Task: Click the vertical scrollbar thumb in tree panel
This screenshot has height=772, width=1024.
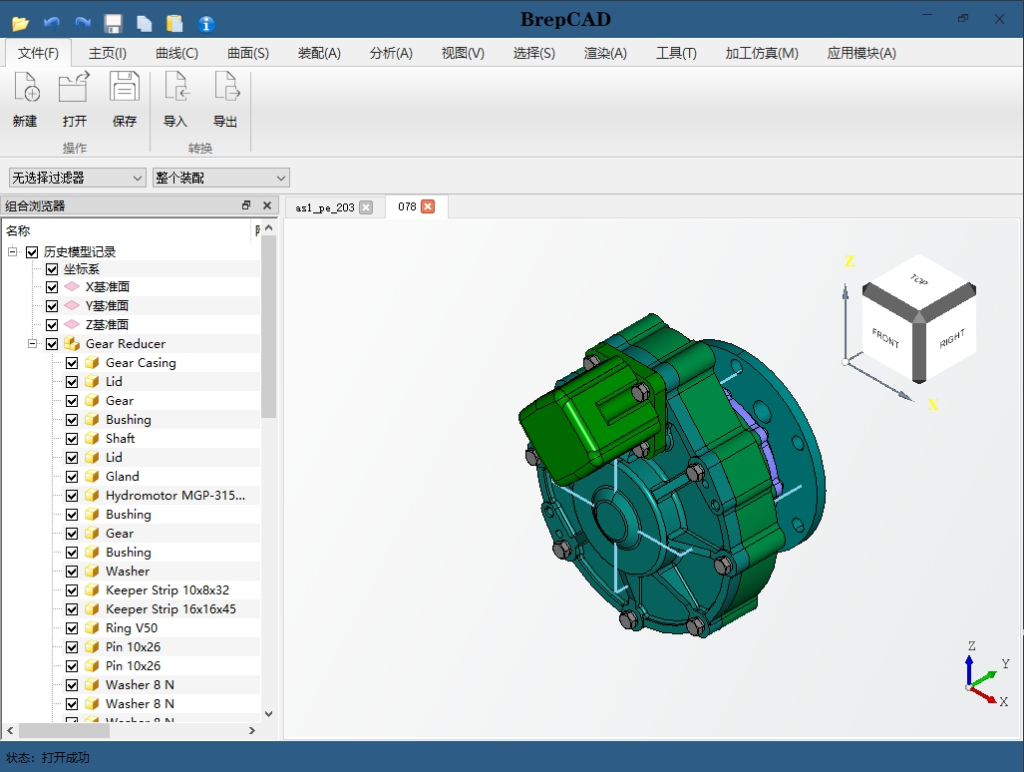Action: tap(268, 327)
